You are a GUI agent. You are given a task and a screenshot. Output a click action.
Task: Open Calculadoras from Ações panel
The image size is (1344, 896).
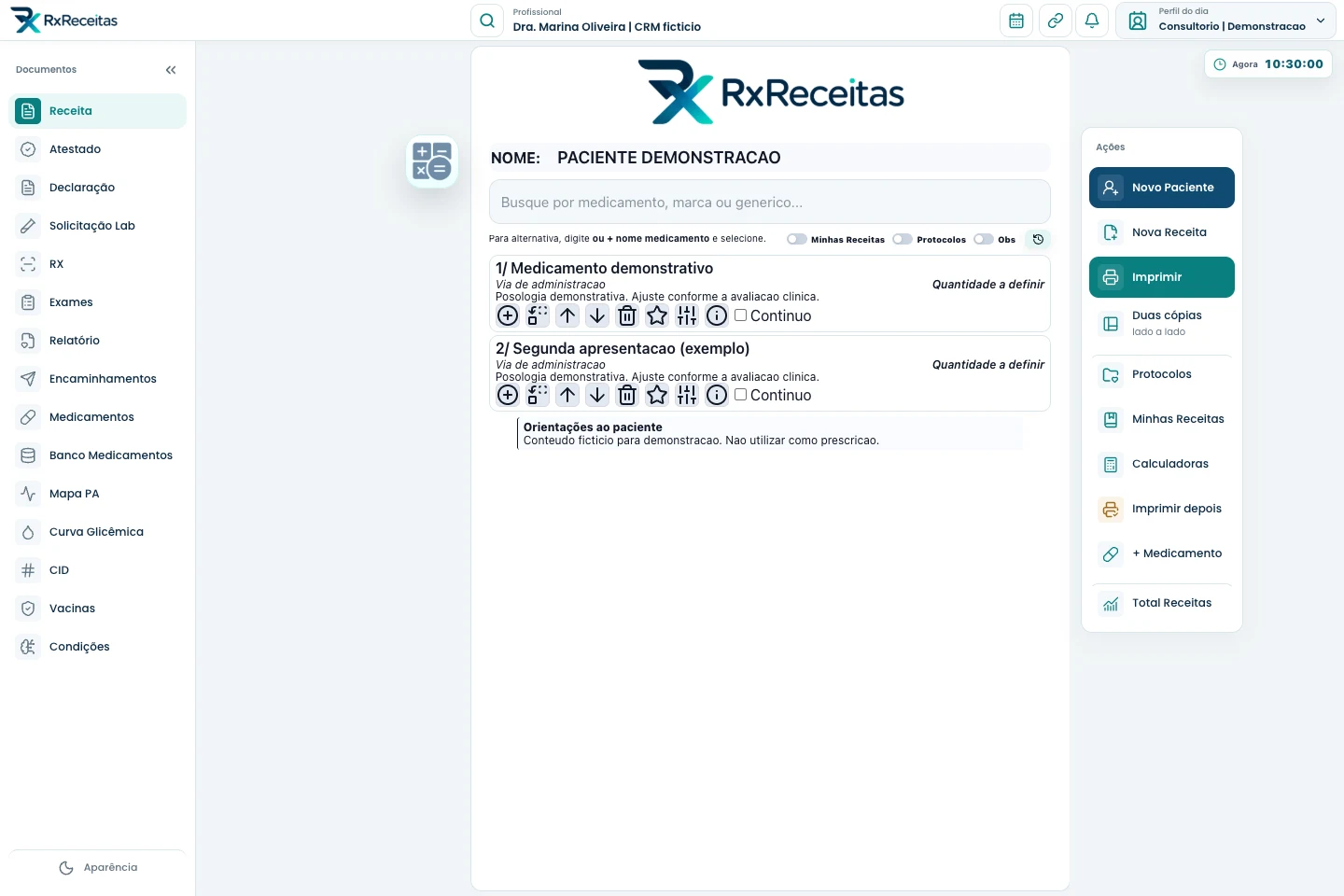point(1161,464)
